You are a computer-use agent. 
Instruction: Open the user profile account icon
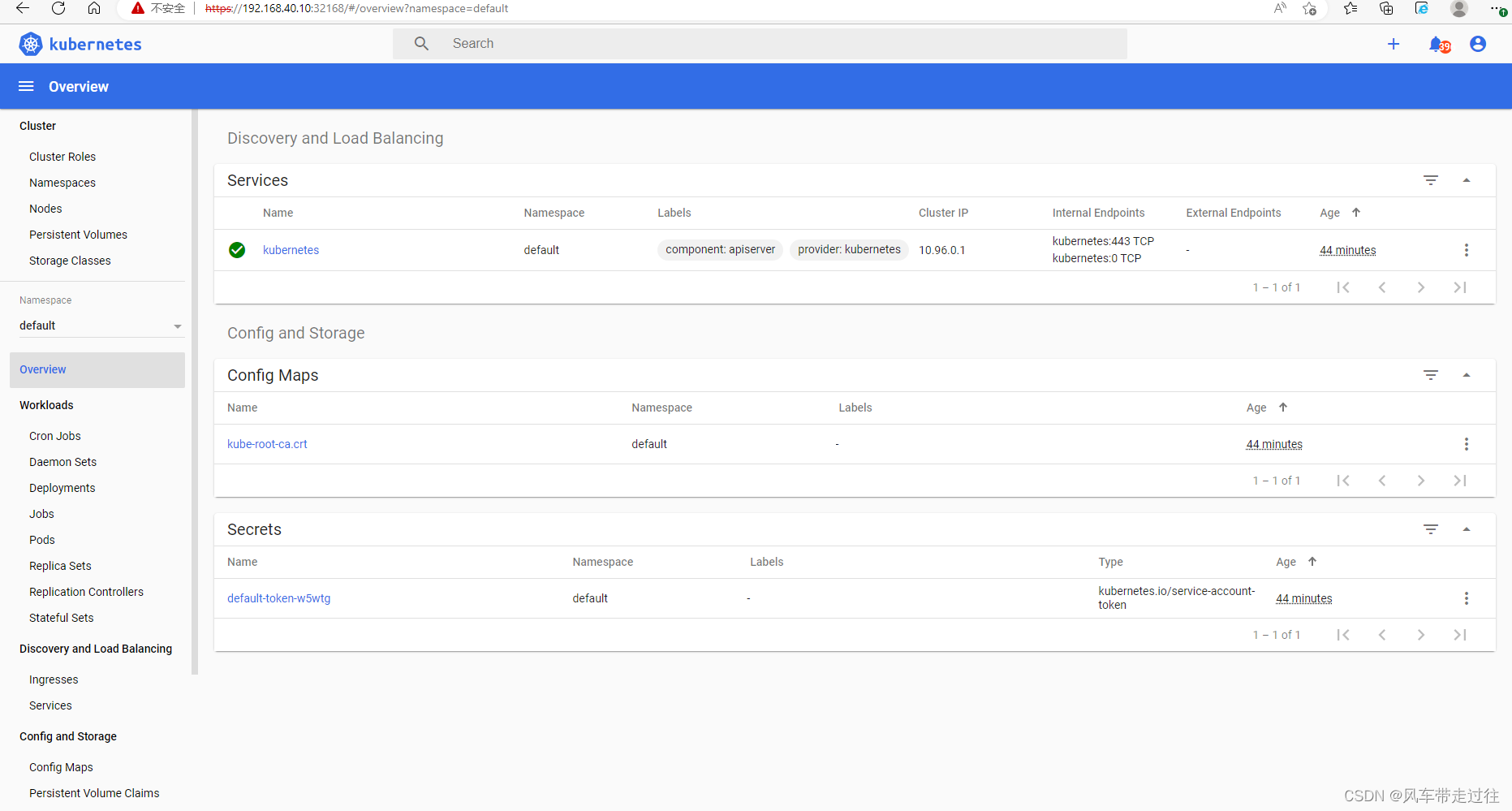coord(1477,44)
